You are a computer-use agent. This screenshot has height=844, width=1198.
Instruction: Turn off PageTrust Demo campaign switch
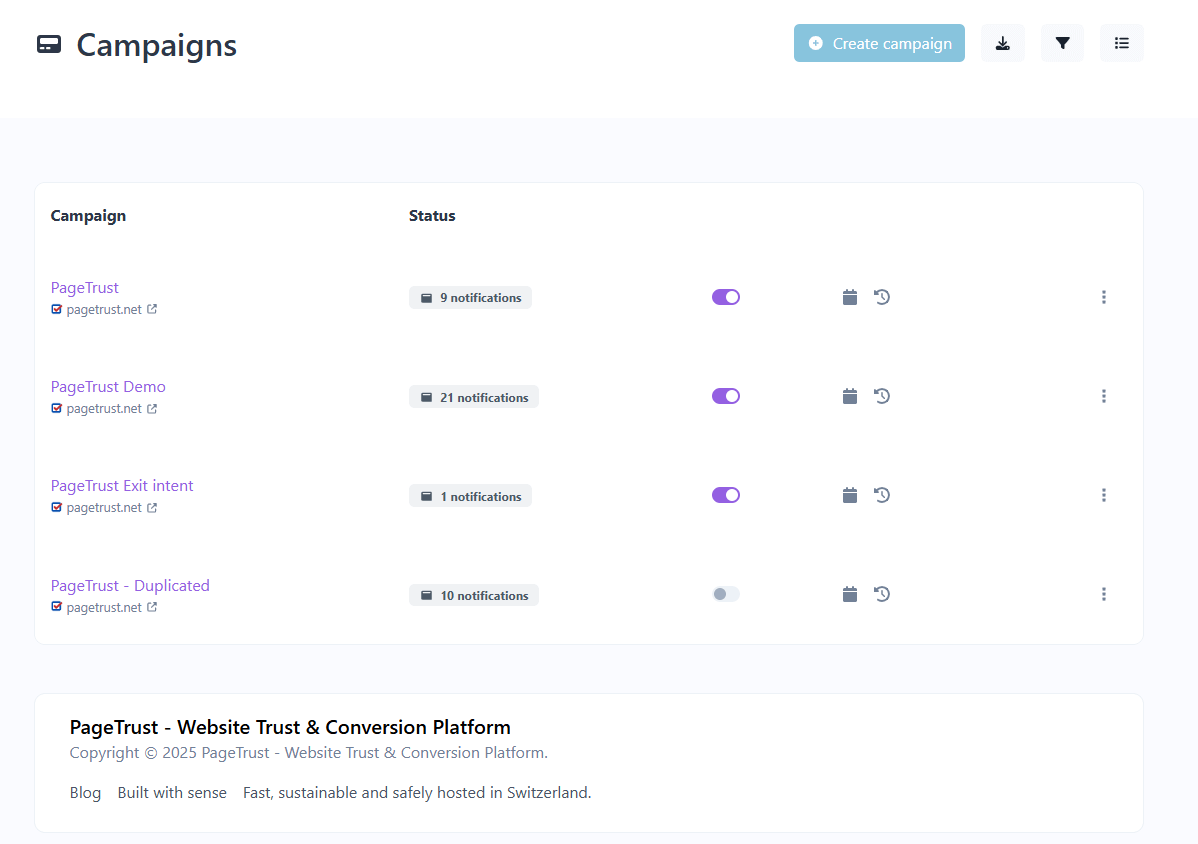pos(726,396)
